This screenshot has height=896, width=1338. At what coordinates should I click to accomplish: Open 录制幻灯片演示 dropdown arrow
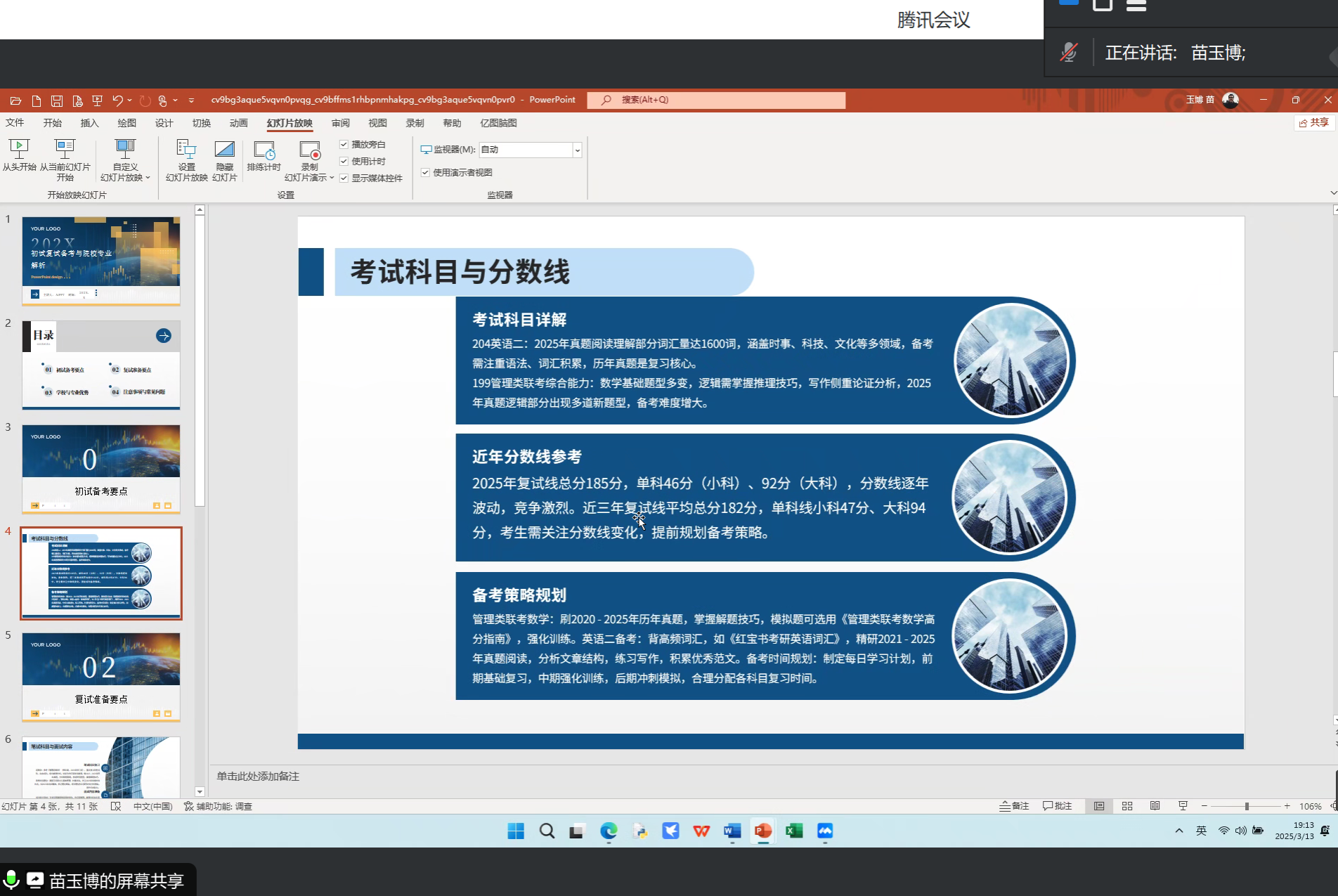pos(332,178)
